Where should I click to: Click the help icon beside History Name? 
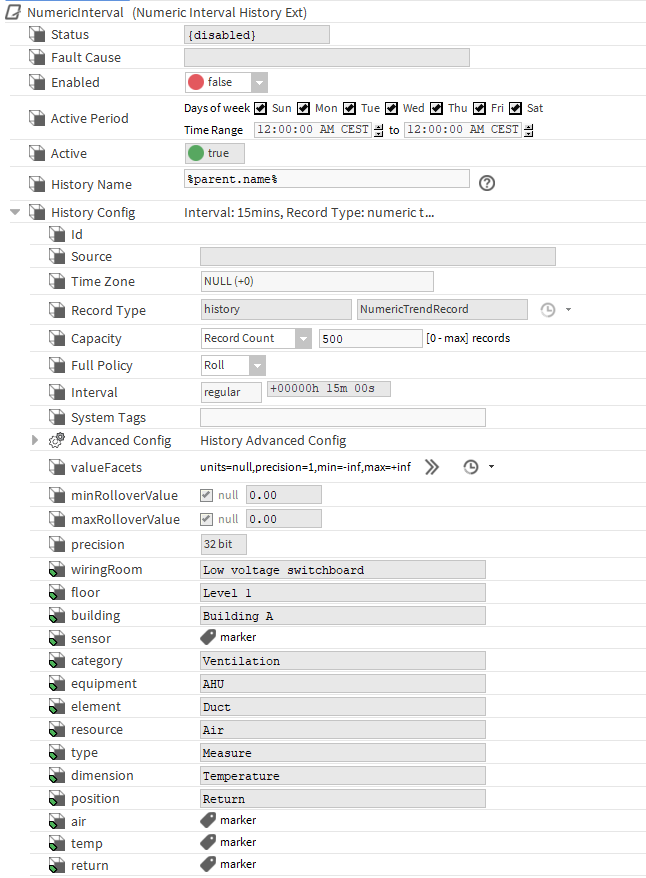487,183
